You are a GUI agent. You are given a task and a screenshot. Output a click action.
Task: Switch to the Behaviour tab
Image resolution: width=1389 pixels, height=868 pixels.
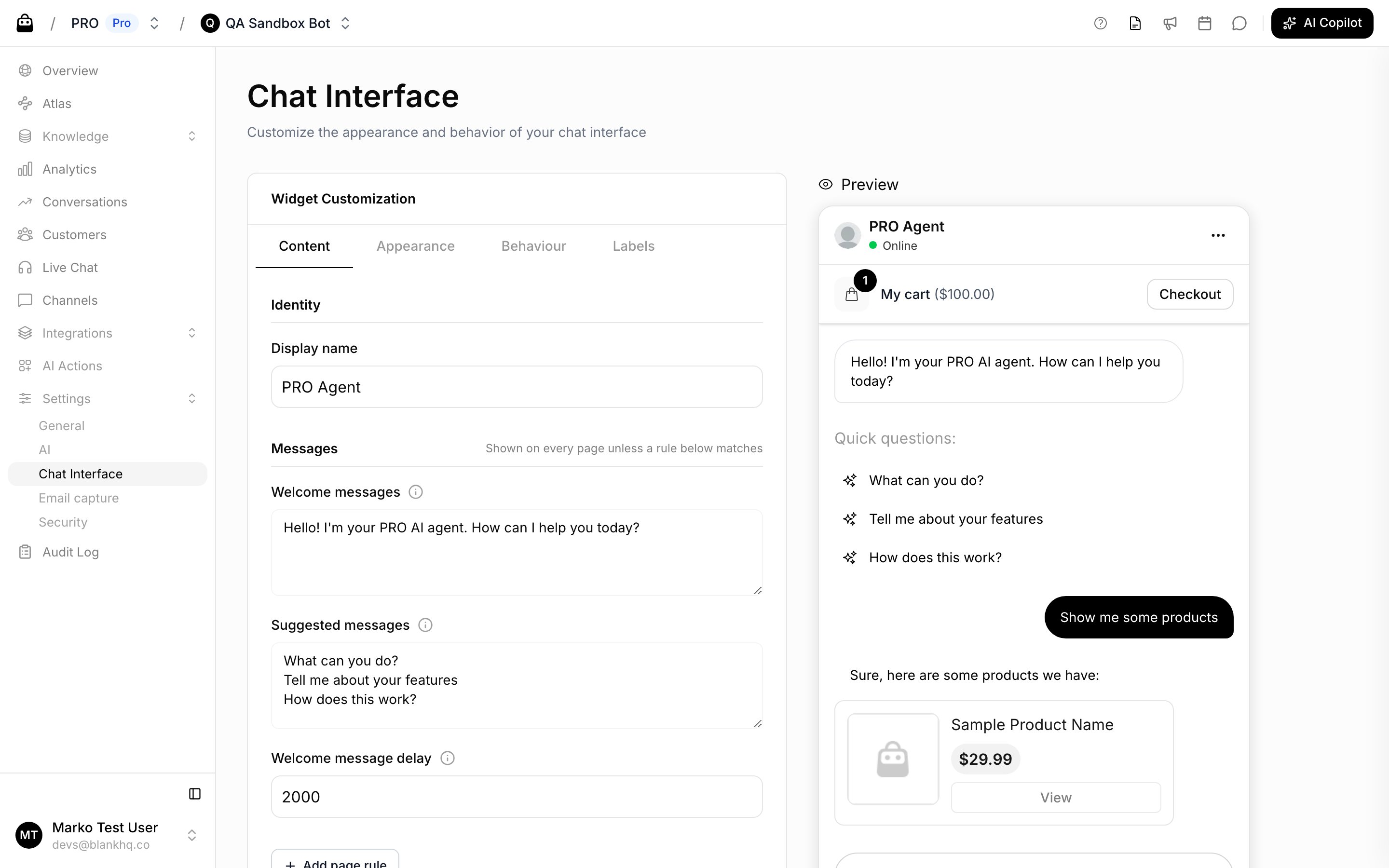coord(534,246)
